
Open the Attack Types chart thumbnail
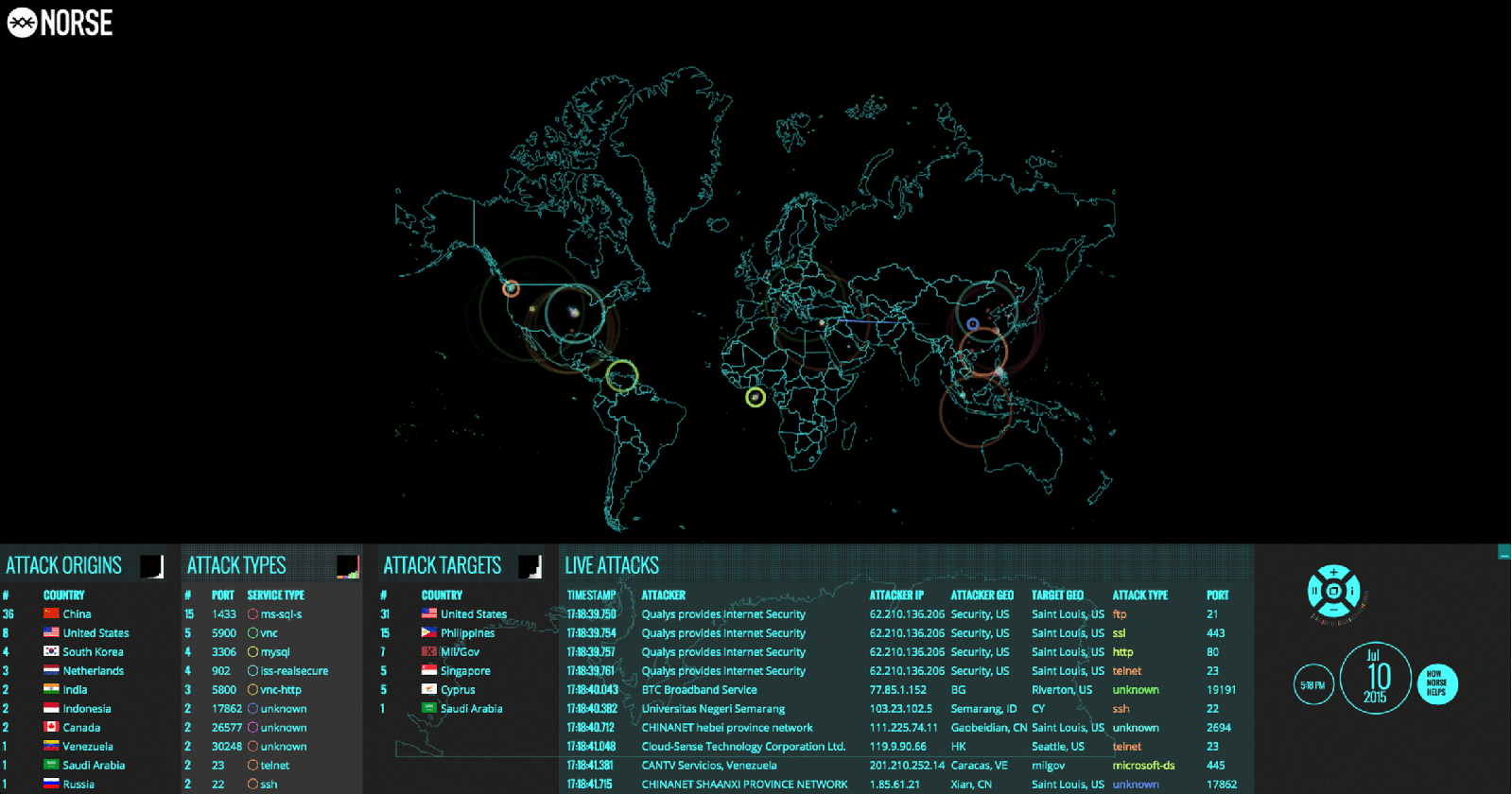pyautogui.click(x=348, y=566)
